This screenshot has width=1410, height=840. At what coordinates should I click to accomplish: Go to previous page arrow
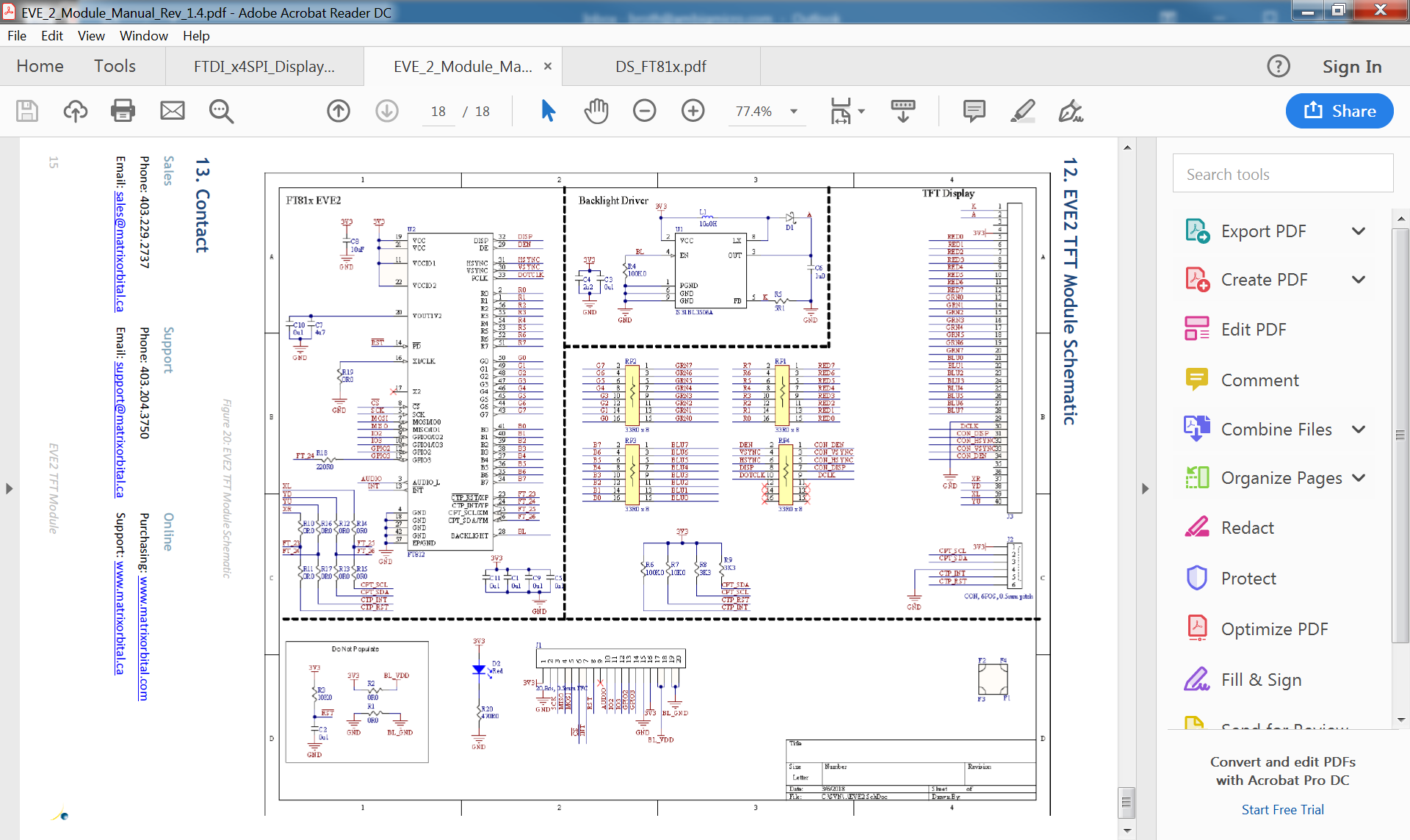pos(339,111)
